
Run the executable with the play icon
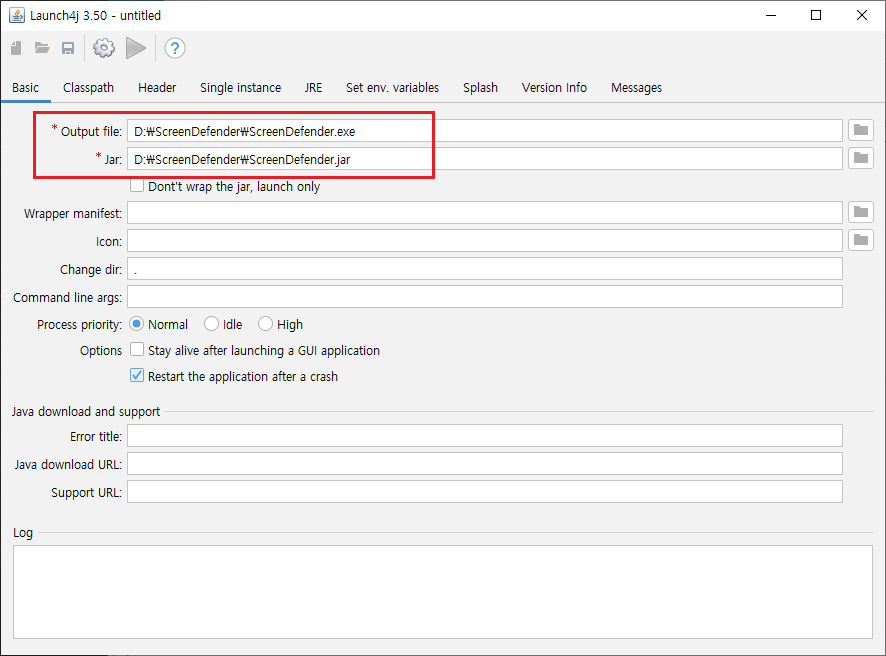pyautogui.click(x=136, y=48)
